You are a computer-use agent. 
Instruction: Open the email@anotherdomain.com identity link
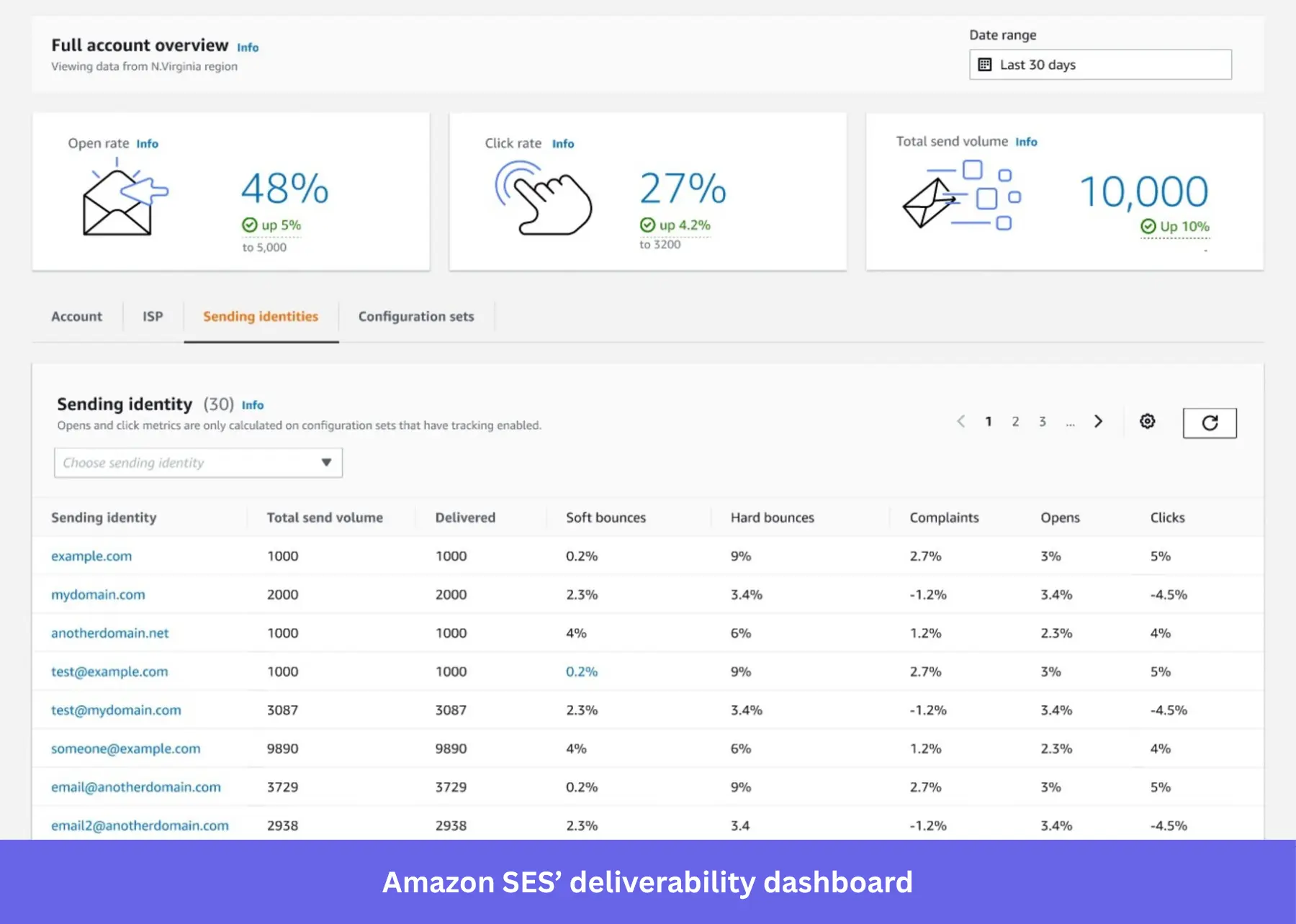tap(135, 787)
